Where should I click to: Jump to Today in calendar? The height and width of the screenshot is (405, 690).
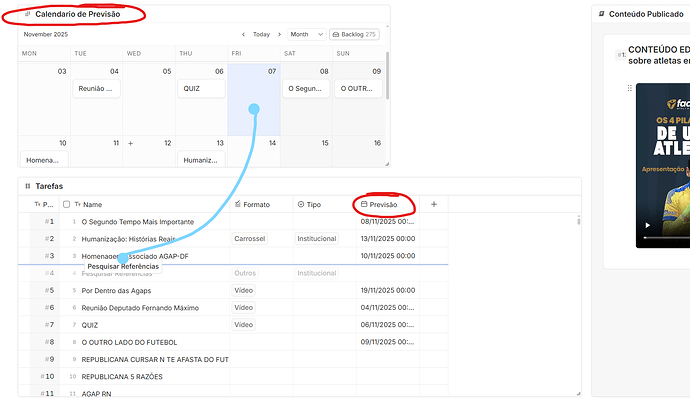pyautogui.click(x=261, y=34)
